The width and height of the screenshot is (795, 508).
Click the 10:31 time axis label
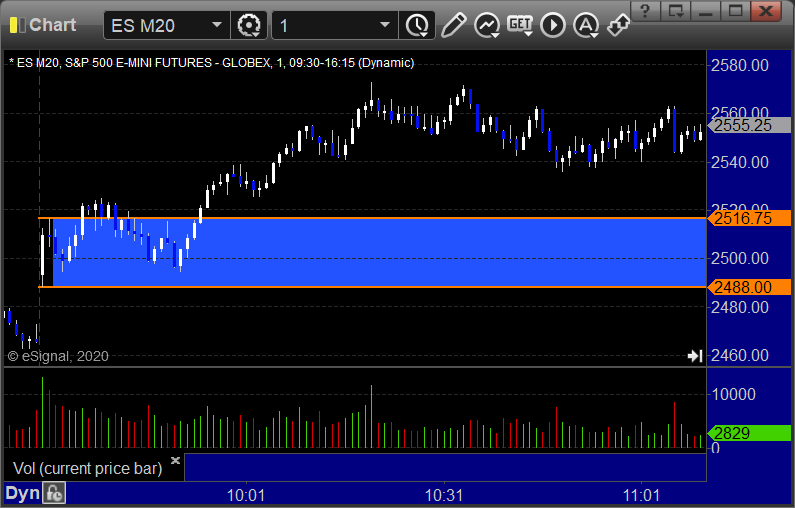(x=444, y=495)
